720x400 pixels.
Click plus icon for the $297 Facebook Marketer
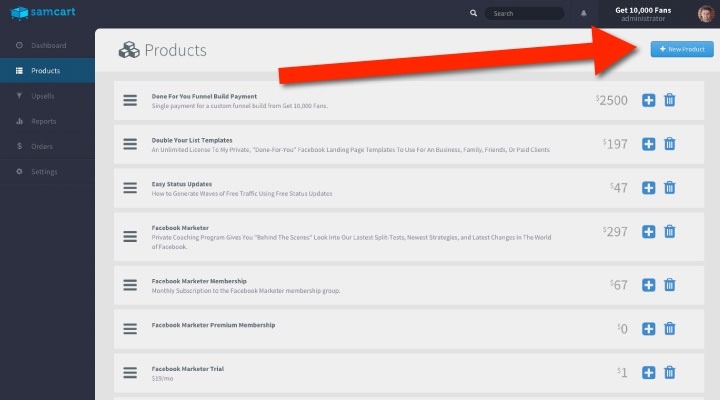coord(648,232)
